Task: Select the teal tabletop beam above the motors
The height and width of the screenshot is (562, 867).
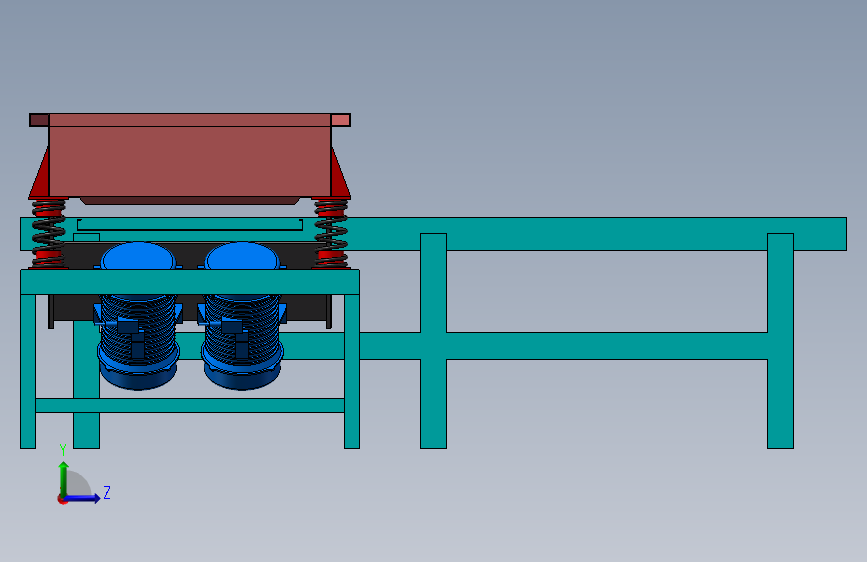Action: pyautogui.click(x=190, y=282)
